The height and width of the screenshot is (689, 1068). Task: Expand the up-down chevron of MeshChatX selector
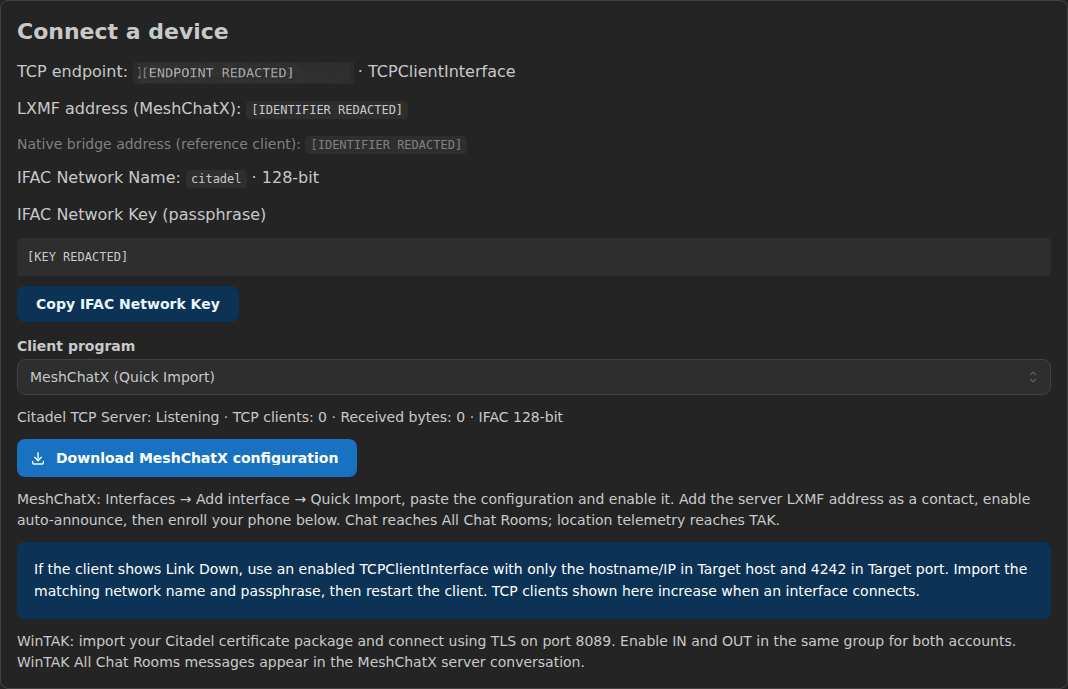pyautogui.click(x=1033, y=377)
